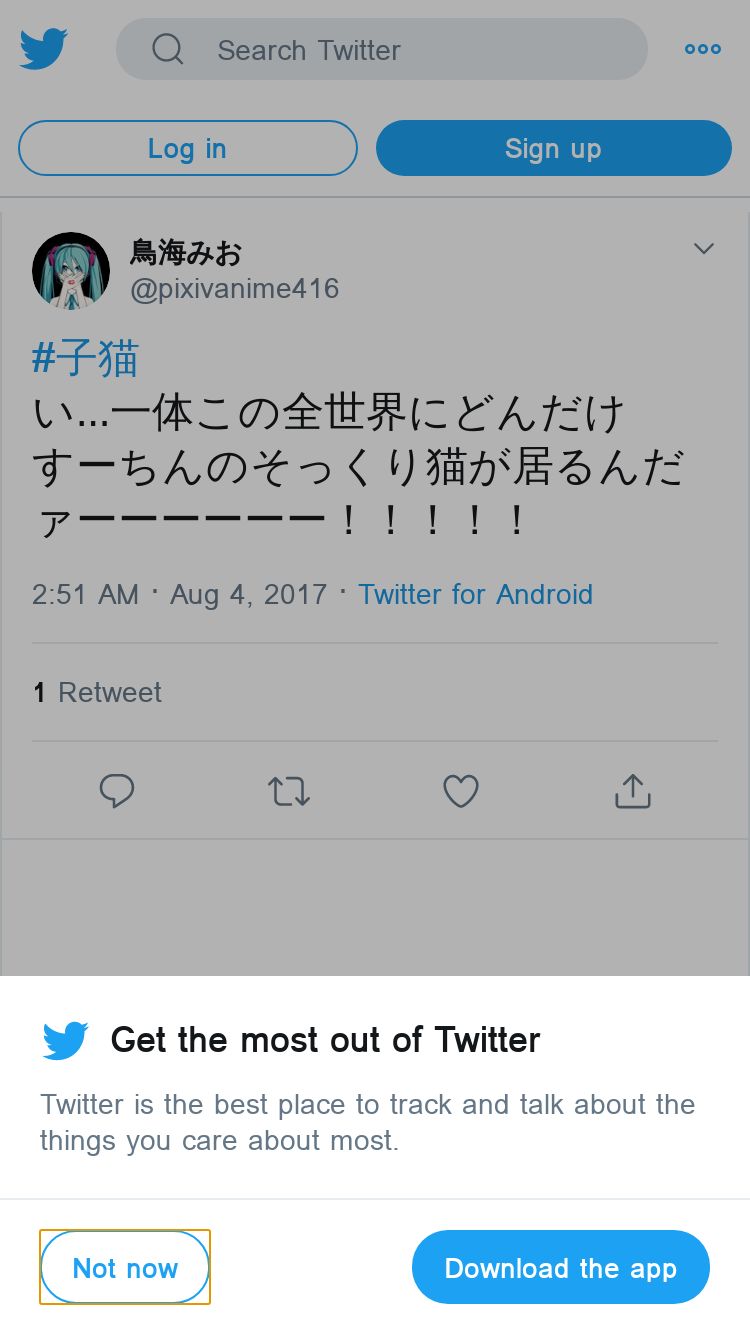Click the Sign up button
Screen dimensions: 750x1334
[x=554, y=148]
